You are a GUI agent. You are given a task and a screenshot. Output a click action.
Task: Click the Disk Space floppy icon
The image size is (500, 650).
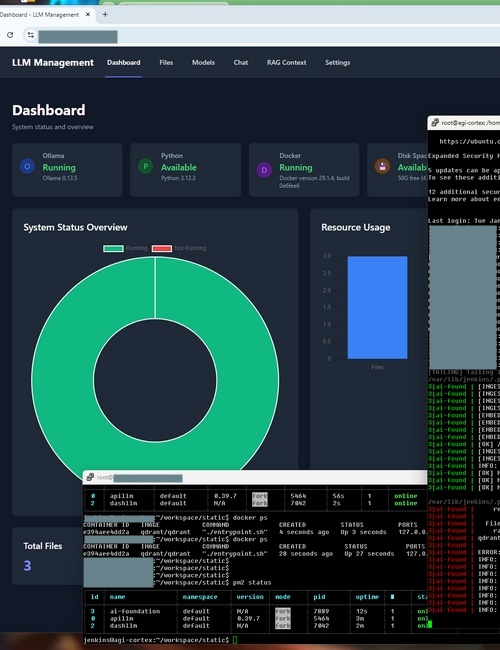click(x=382, y=166)
